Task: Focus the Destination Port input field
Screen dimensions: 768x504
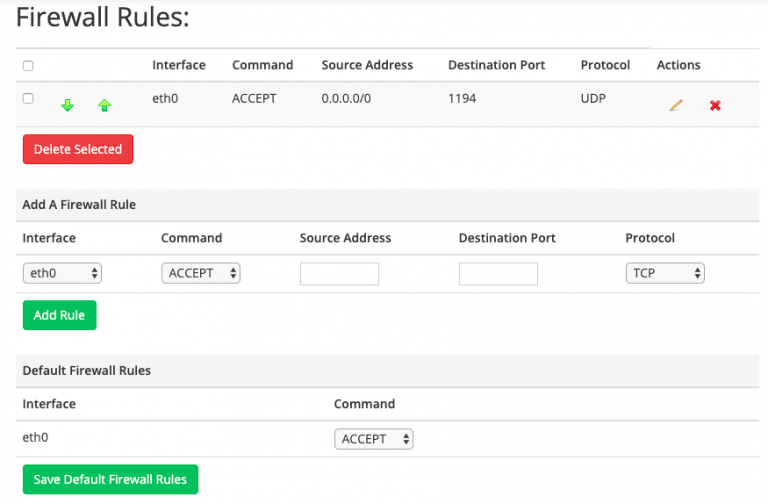Action: [498, 274]
